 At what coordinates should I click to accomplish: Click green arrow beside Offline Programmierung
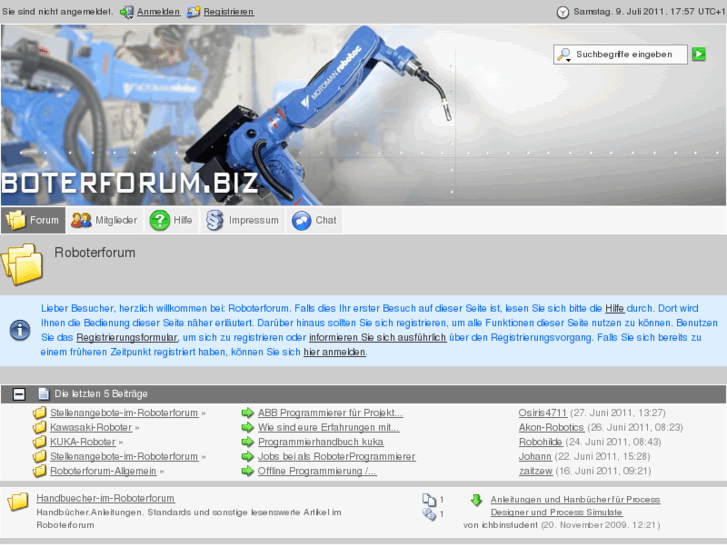(248, 471)
